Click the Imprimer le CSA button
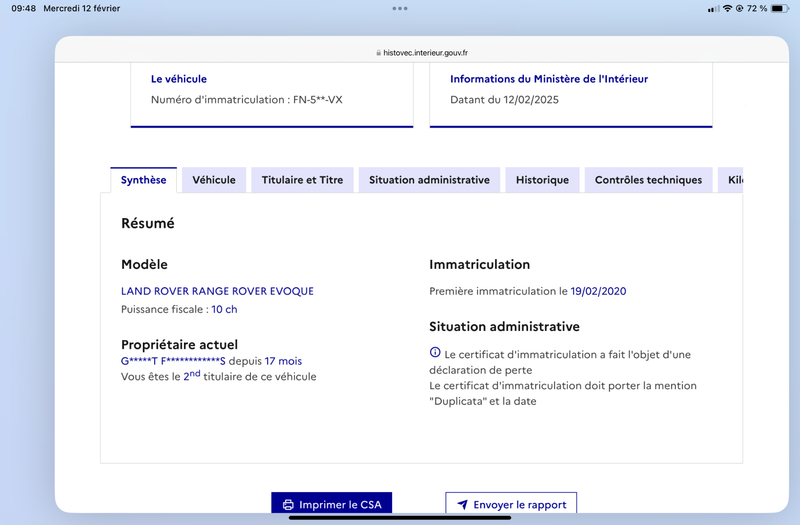 pos(332,503)
